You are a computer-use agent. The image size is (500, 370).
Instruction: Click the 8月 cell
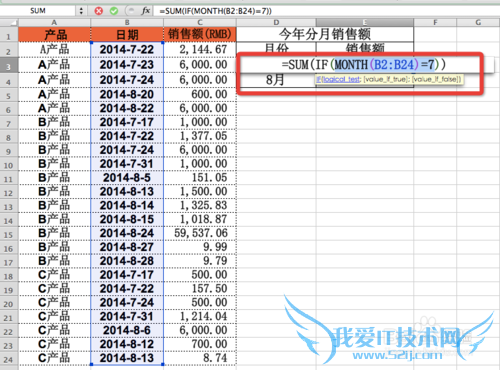[276, 80]
